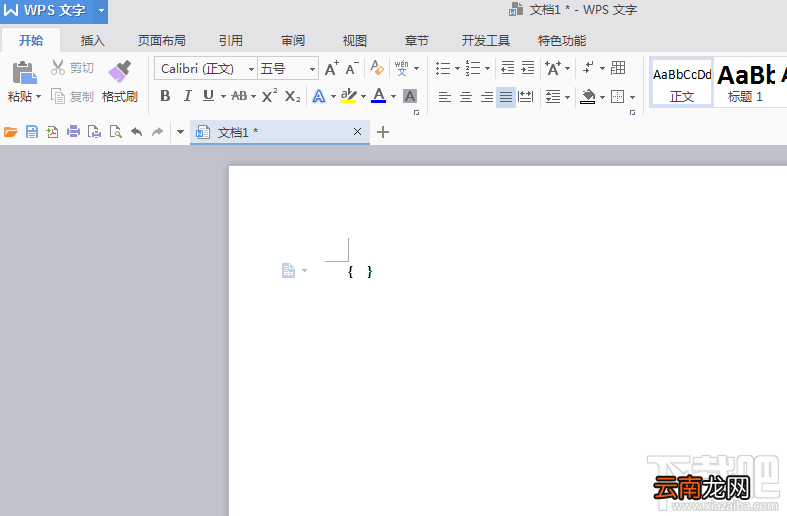
Task: Click the table grid icon in the paragraph group
Action: (618, 68)
